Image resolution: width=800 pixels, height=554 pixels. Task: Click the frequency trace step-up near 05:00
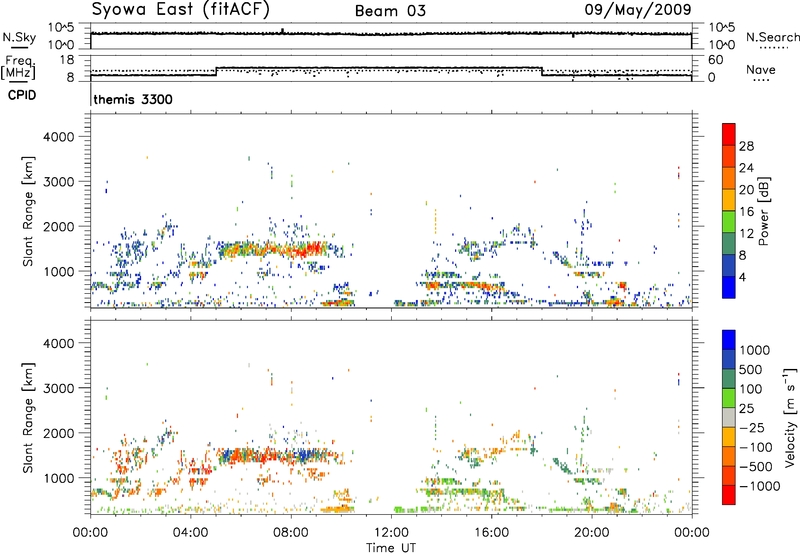[217, 71]
